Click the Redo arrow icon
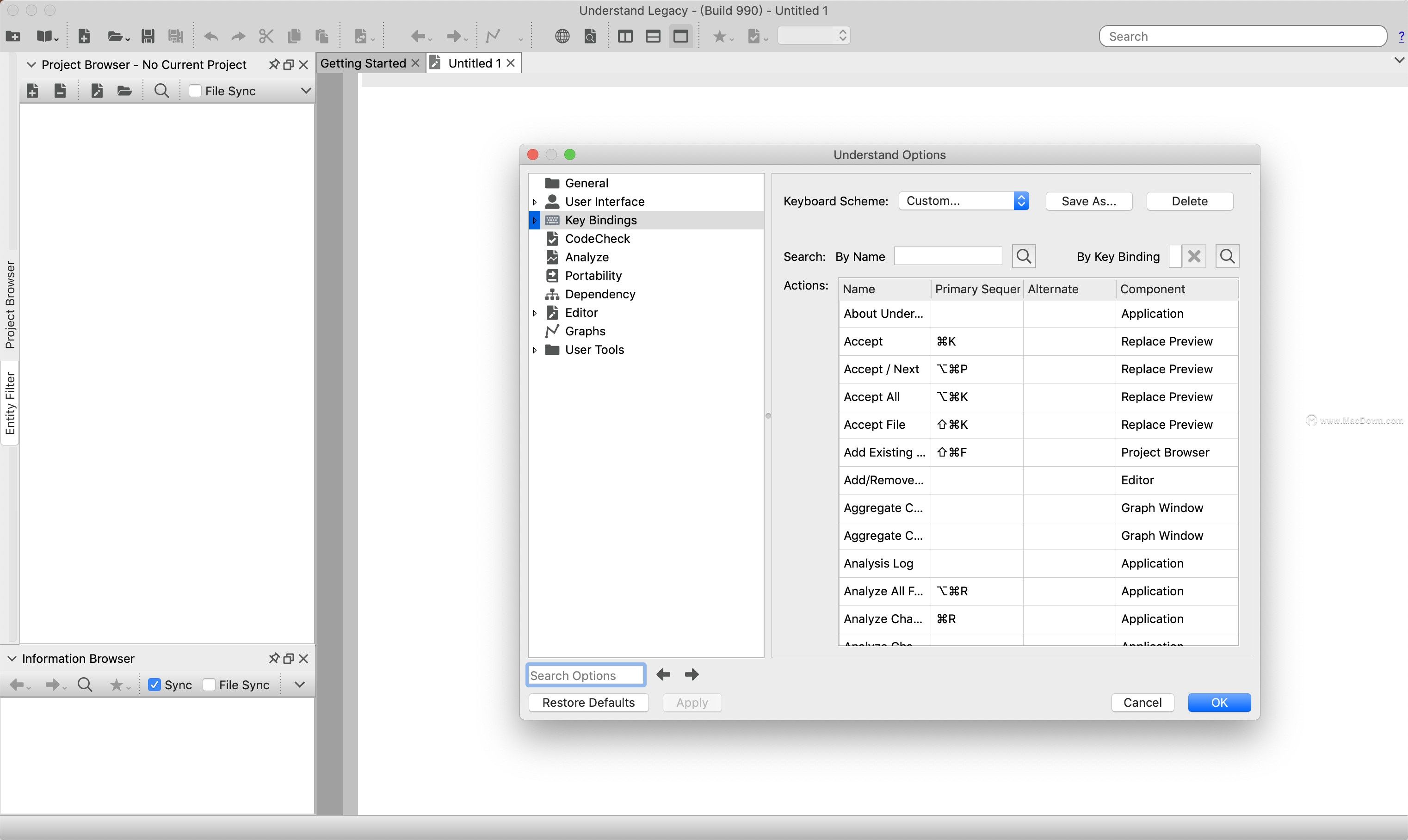1408x840 pixels. (238, 37)
